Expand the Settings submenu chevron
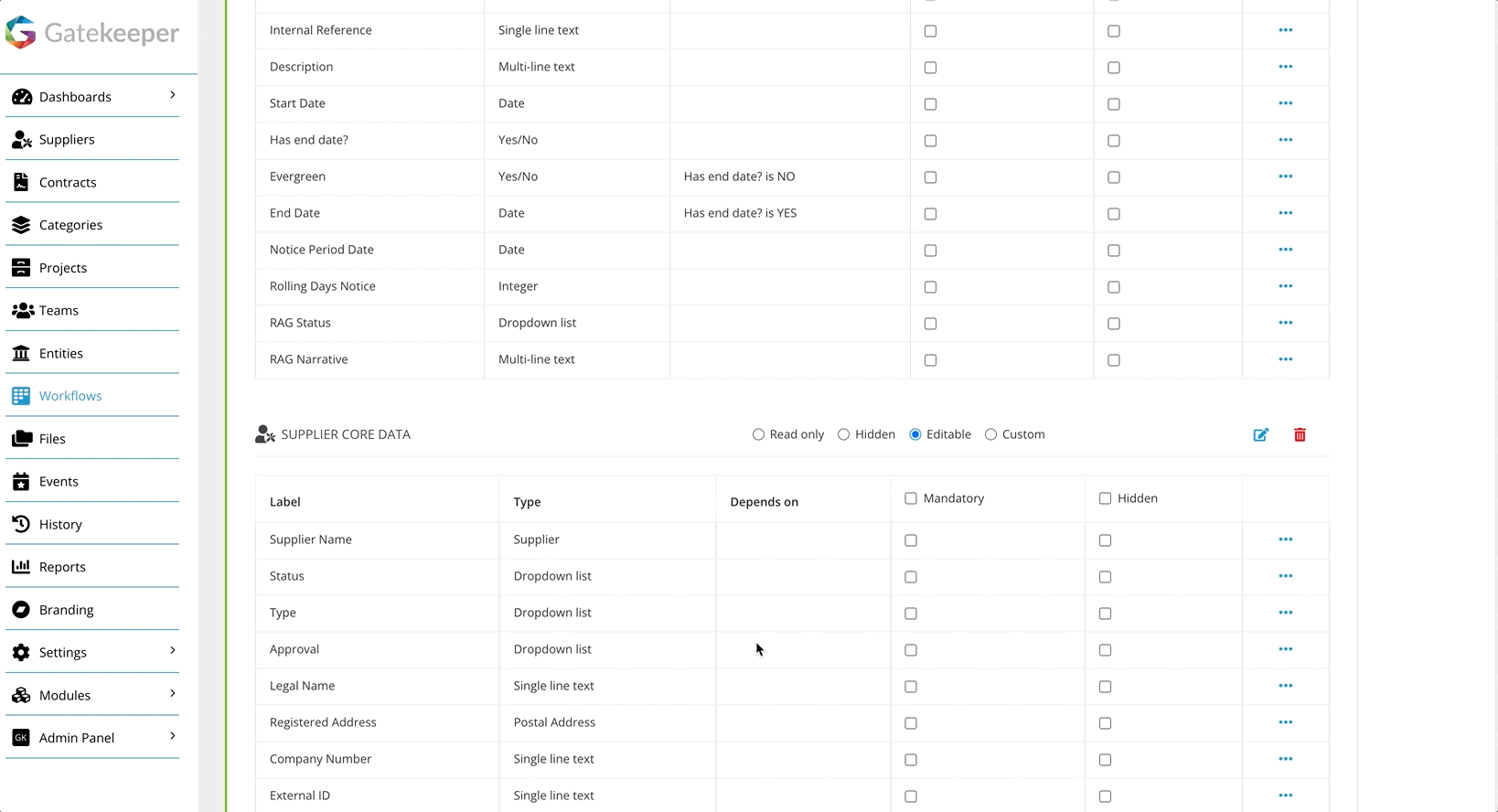The height and width of the screenshot is (812, 1498). (x=173, y=651)
